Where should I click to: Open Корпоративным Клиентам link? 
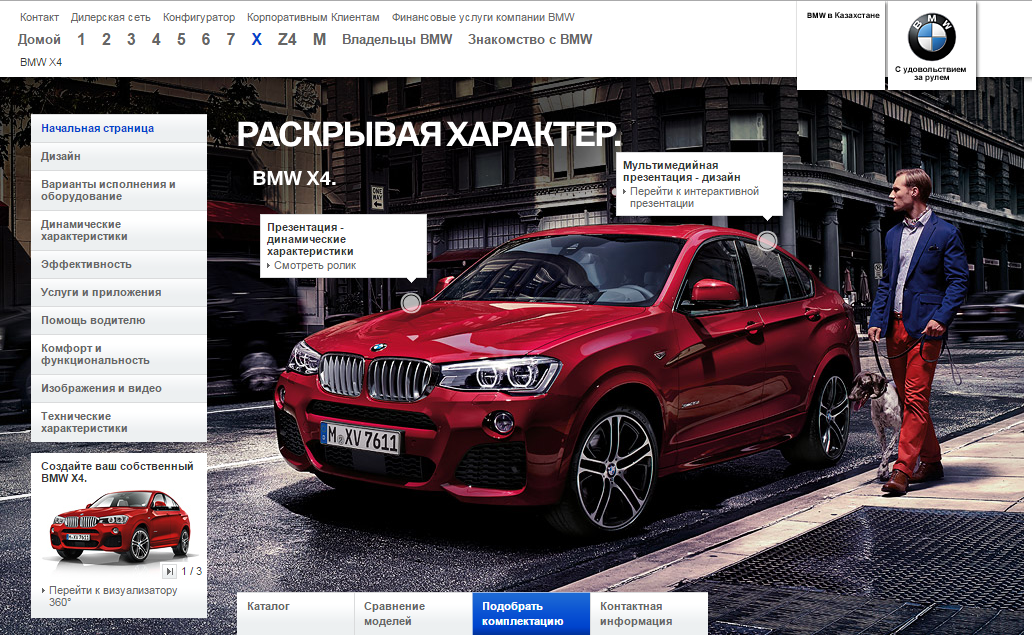(313, 17)
